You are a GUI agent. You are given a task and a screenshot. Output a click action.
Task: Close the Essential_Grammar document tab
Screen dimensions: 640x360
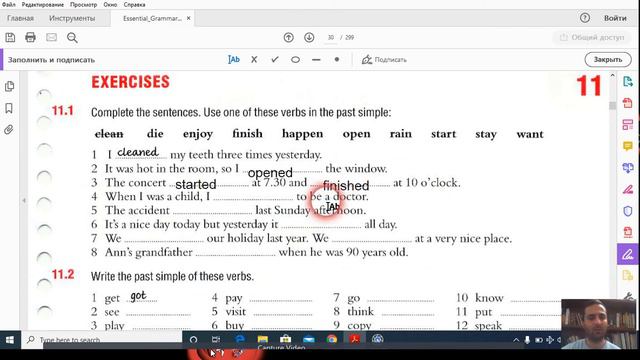189,18
